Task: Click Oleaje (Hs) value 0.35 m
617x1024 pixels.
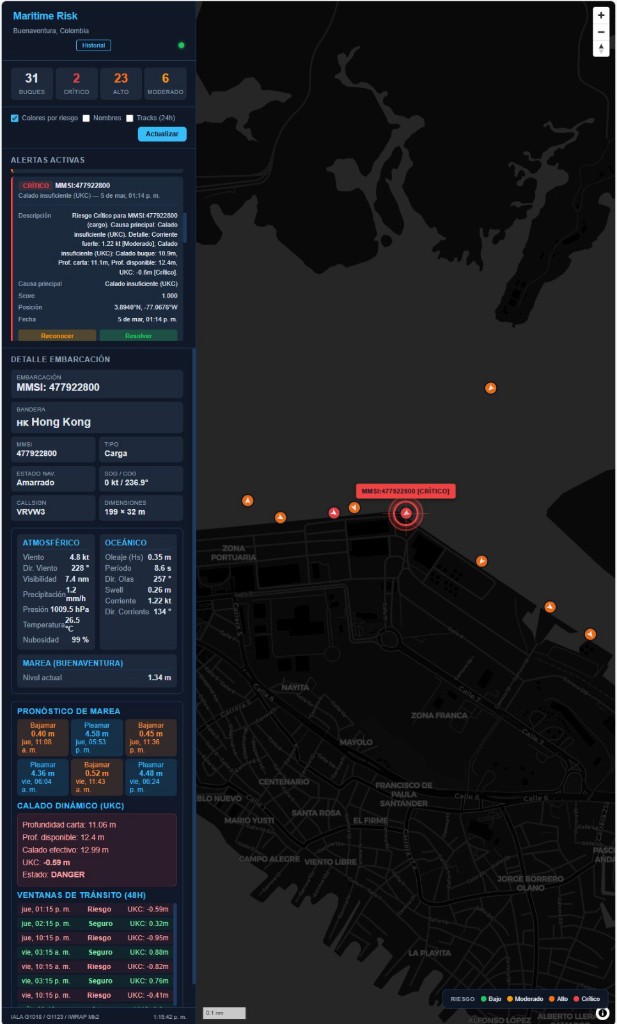Action: (x=159, y=557)
